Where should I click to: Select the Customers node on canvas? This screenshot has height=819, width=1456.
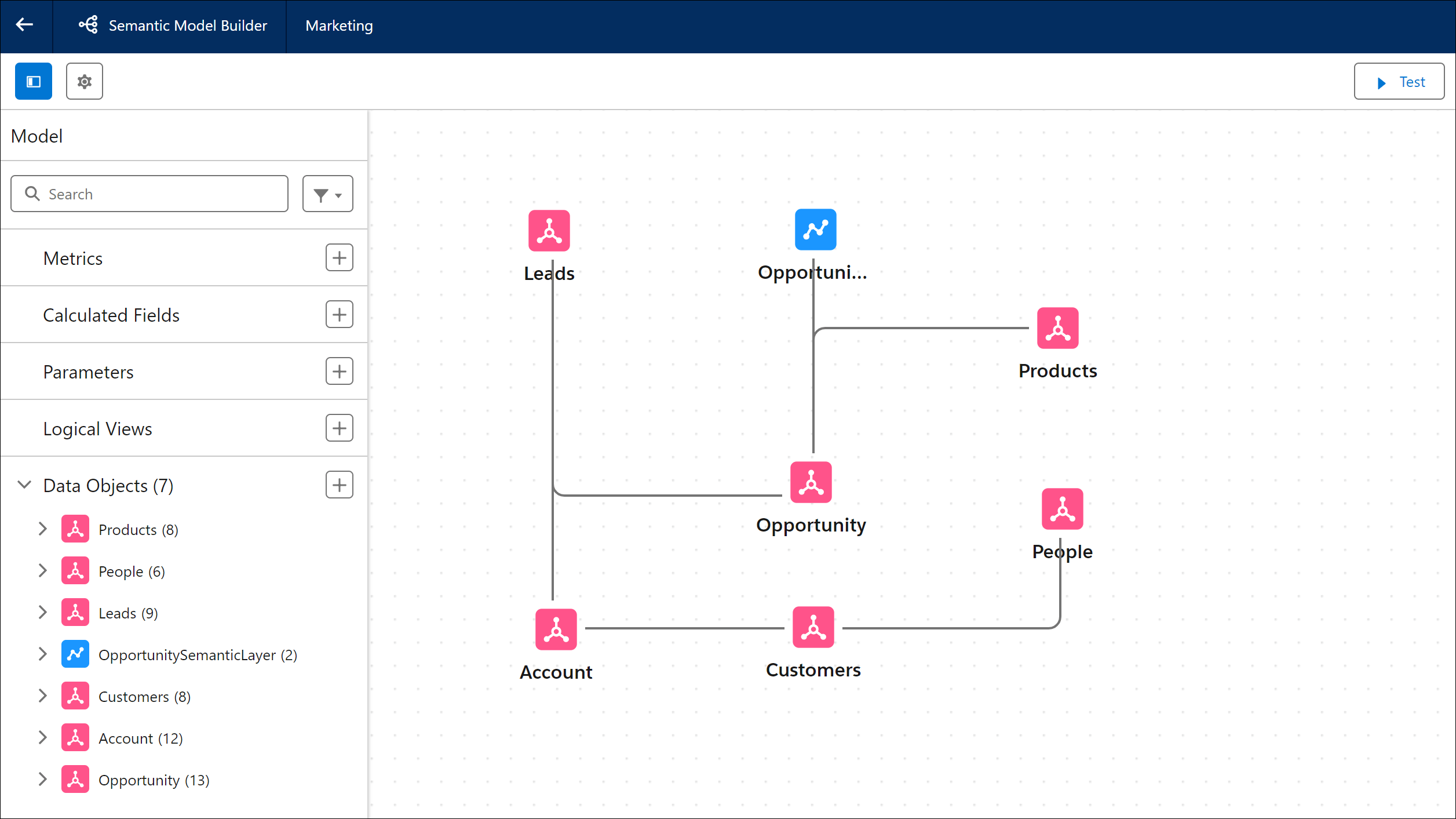[x=813, y=627]
